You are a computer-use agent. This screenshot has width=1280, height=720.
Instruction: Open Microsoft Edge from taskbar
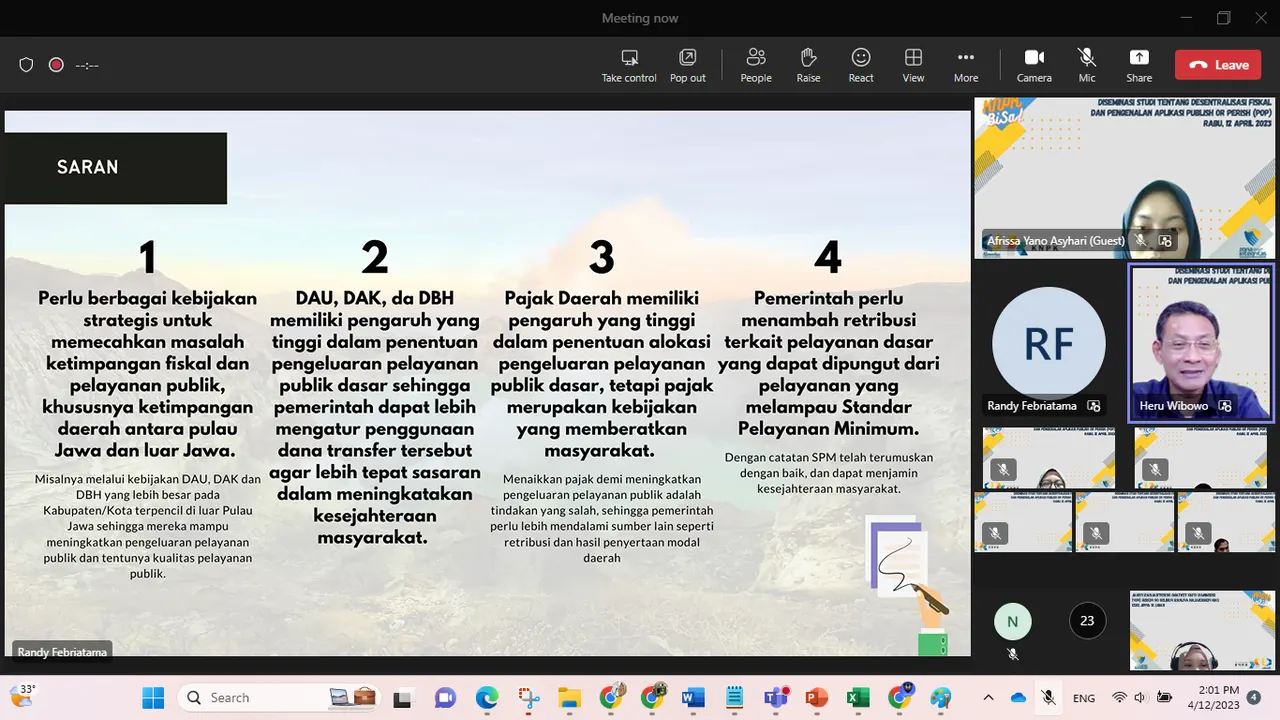(487, 697)
